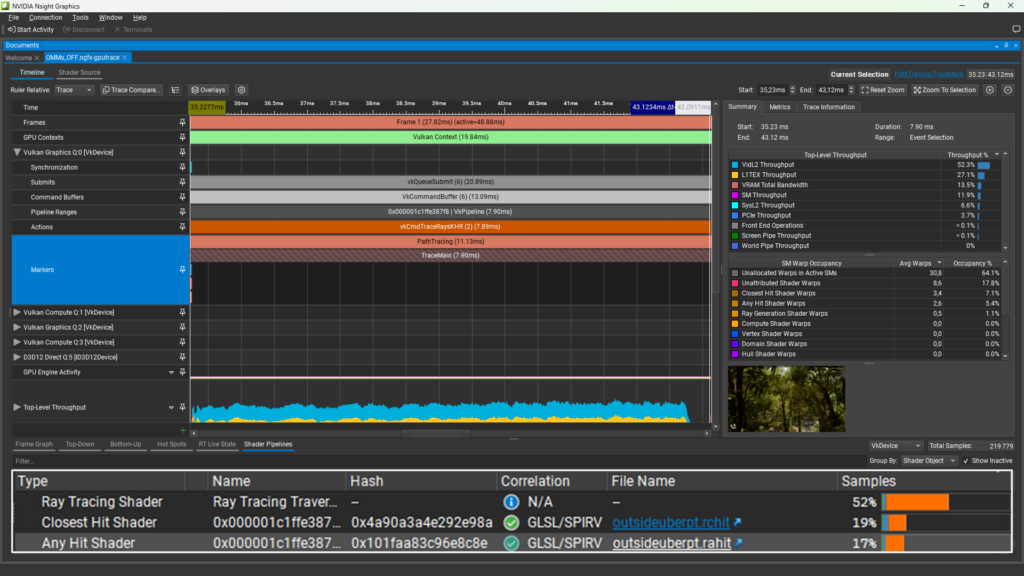
Task: Click the SM Throughput color swatch
Action: (x=735, y=195)
